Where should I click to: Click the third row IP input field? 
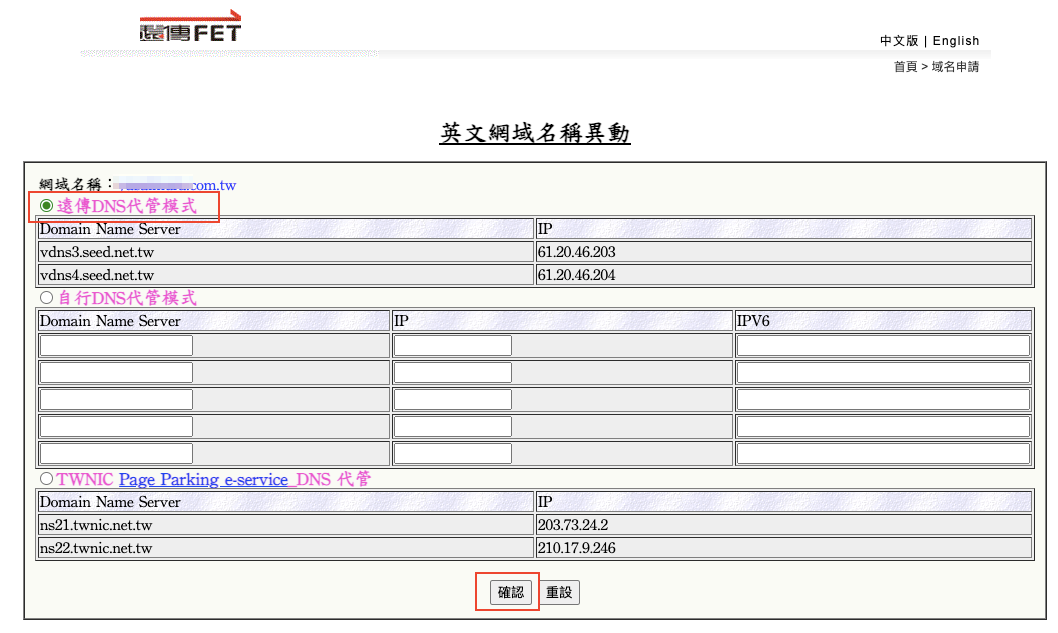coord(453,400)
